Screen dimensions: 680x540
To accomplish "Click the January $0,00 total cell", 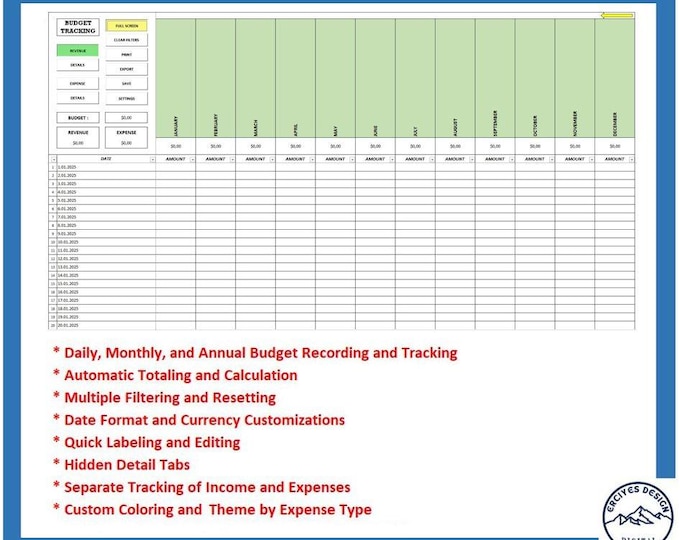I will coord(176,146).
